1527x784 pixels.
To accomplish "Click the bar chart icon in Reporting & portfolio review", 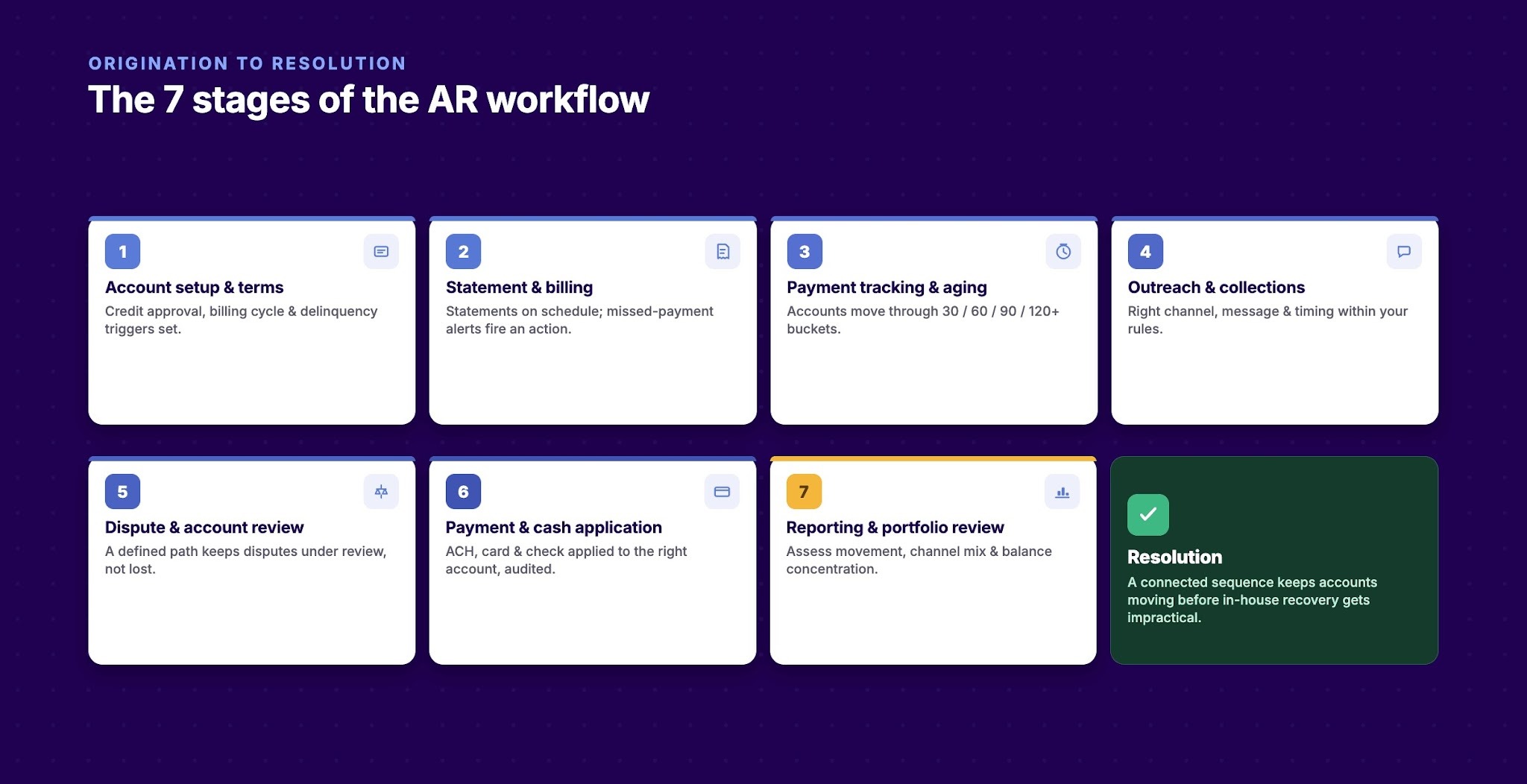I will [x=1062, y=492].
